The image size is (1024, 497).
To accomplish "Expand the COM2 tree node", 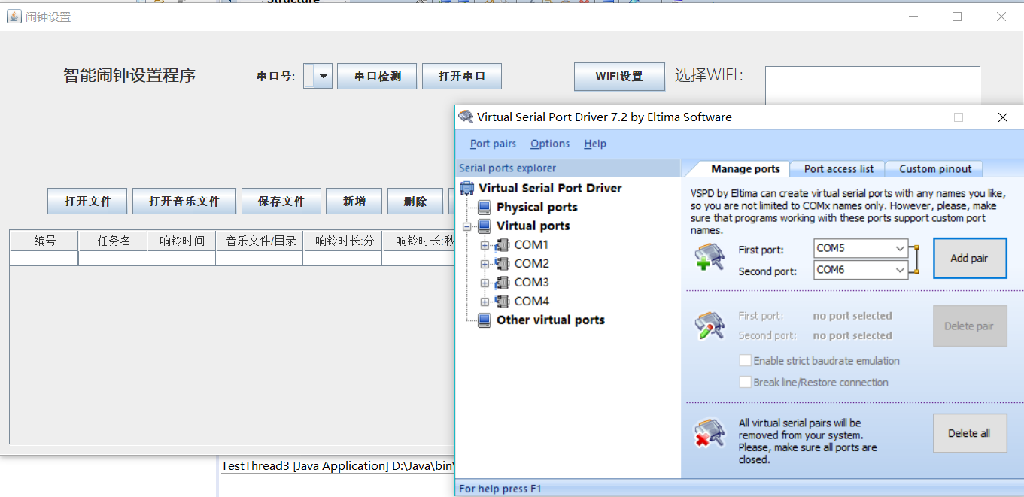I will pyautogui.click(x=485, y=264).
